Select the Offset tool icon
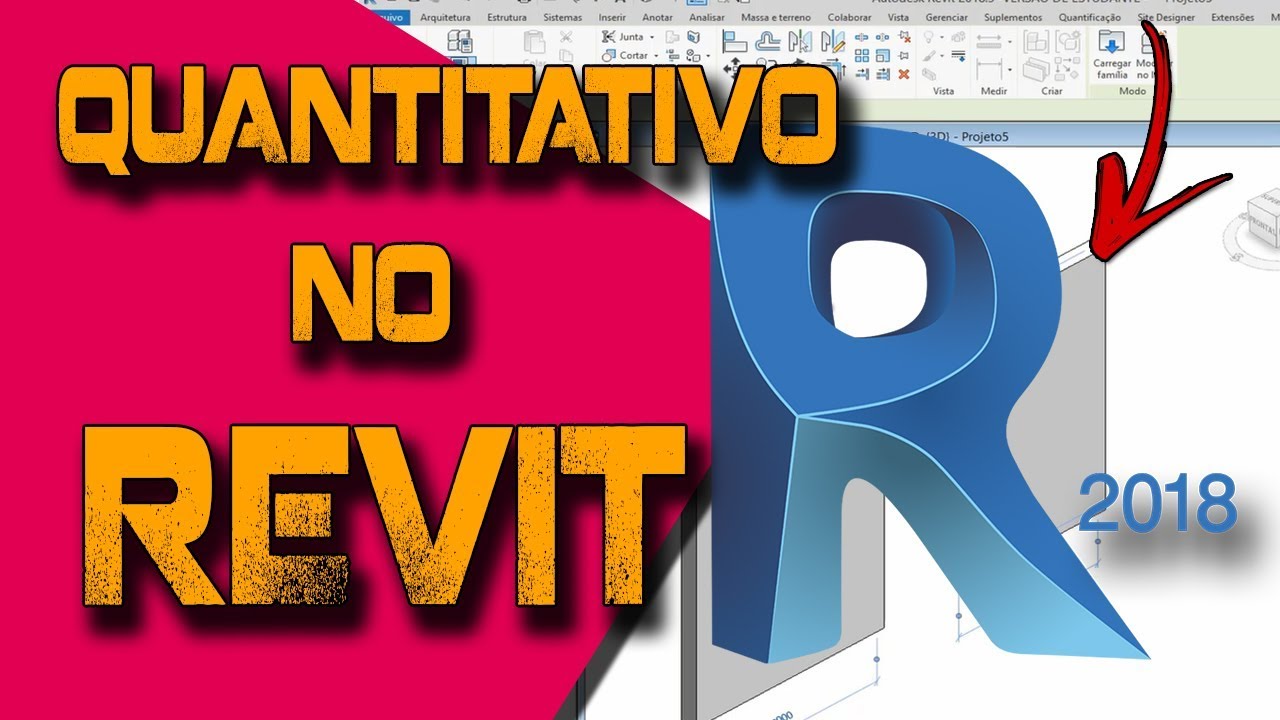 pyautogui.click(x=767, y=42)
